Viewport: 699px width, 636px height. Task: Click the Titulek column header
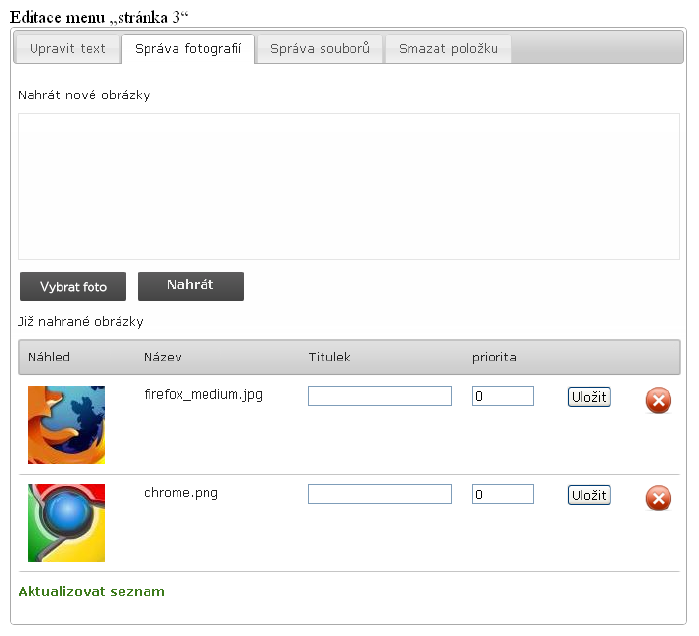coord(329,357)
